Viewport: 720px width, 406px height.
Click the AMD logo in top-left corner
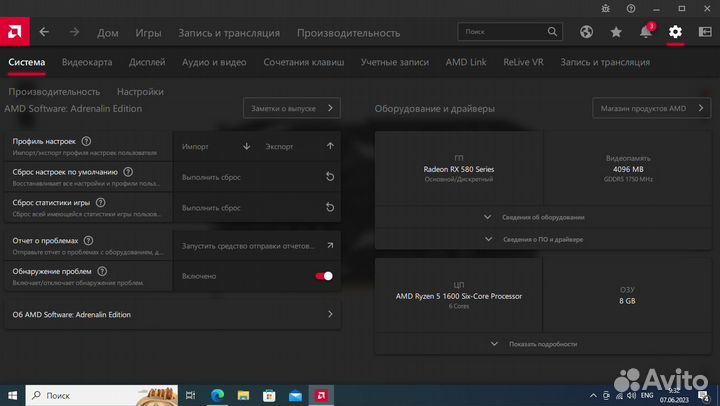pyautogui.click(x=14, y=32)
